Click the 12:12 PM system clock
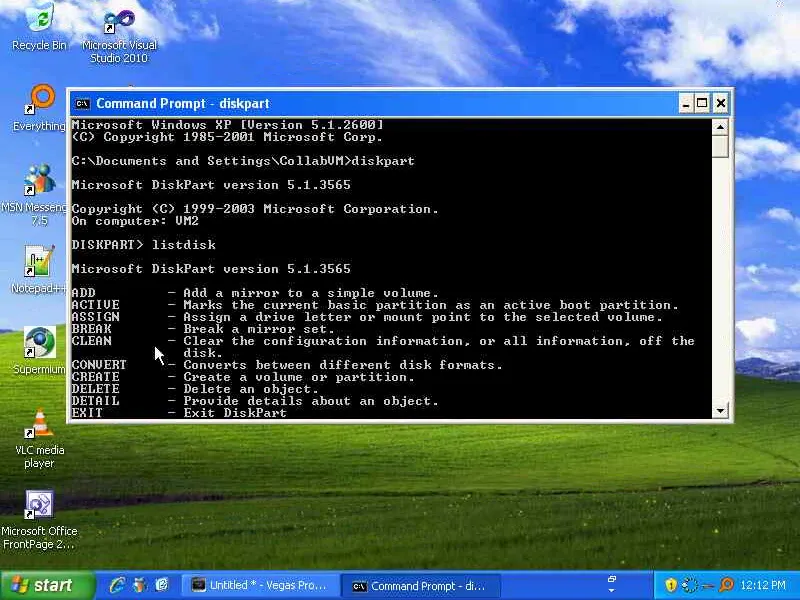This screenshot has height=600, width=800. (x=763, y=585)
